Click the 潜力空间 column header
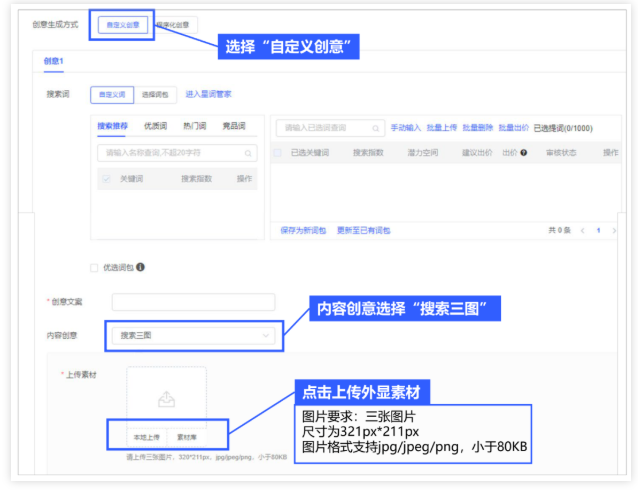The width and height of the screenshot is (638, 499). (x=423, y=153)
